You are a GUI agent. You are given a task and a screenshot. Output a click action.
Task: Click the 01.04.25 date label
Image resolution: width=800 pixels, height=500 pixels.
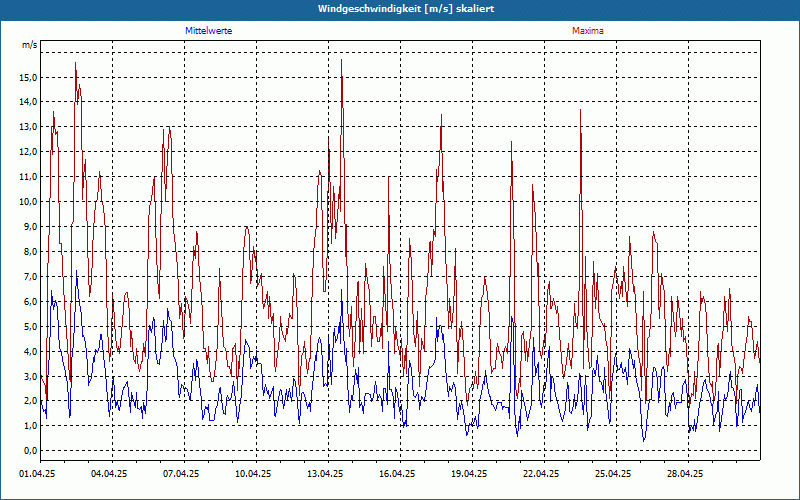(x=37, y=474)
